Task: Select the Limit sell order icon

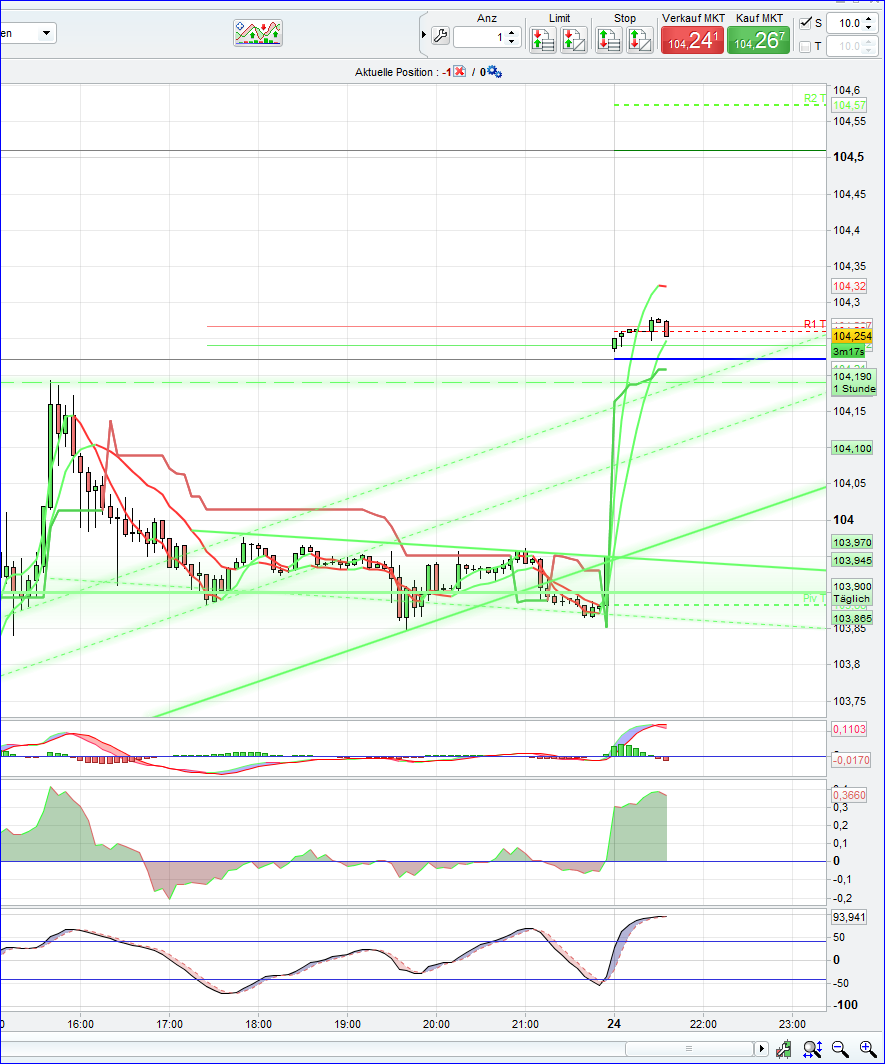Action: [x=574, y=38]
